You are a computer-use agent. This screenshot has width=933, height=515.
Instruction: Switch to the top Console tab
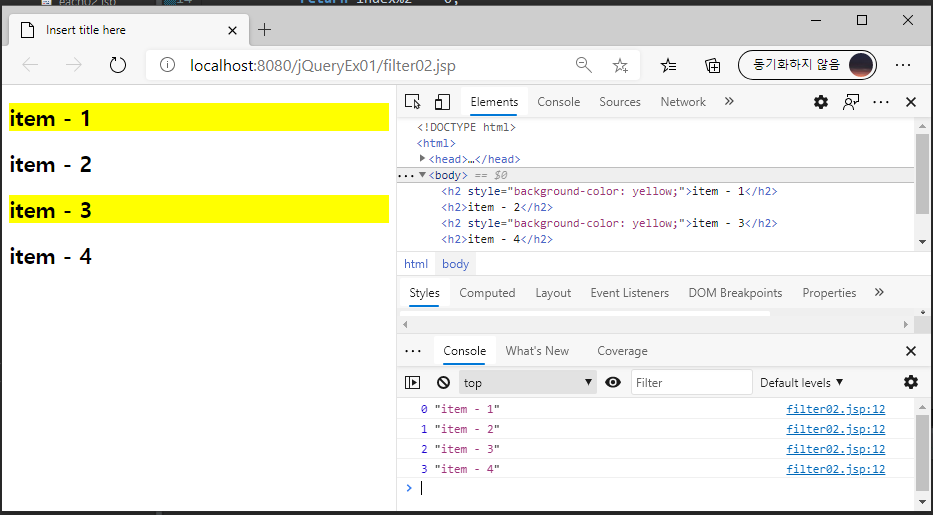point(559,102)
